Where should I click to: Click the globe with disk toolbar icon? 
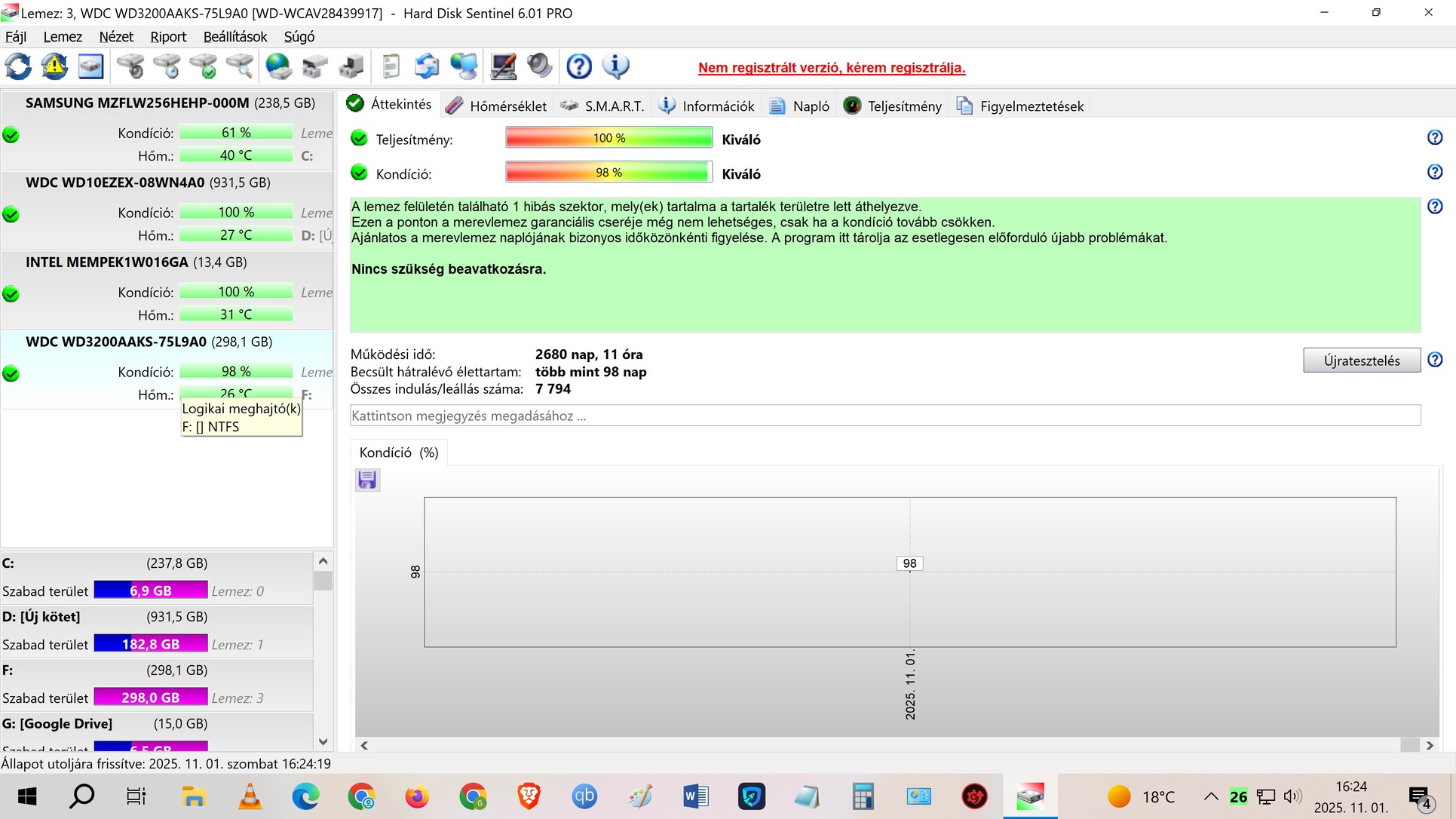[278, 66]
